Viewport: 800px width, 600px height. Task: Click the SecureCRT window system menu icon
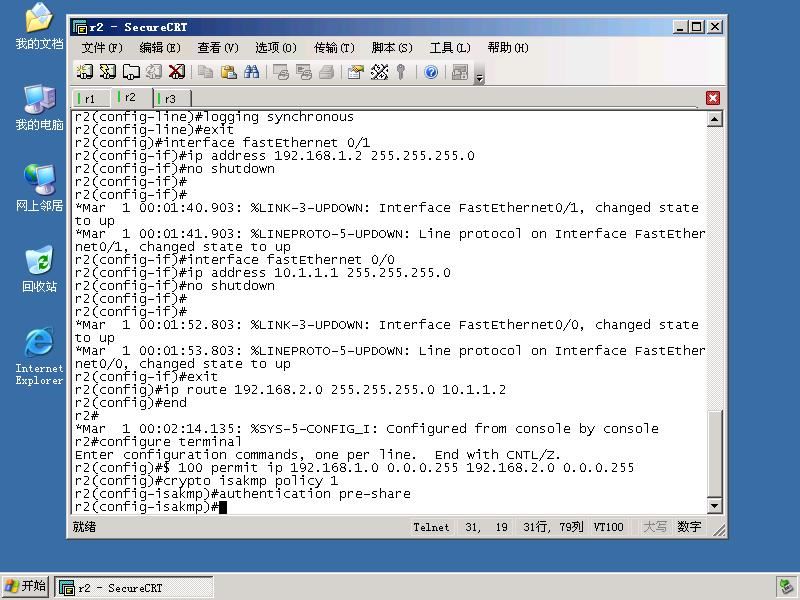point(80,27)
